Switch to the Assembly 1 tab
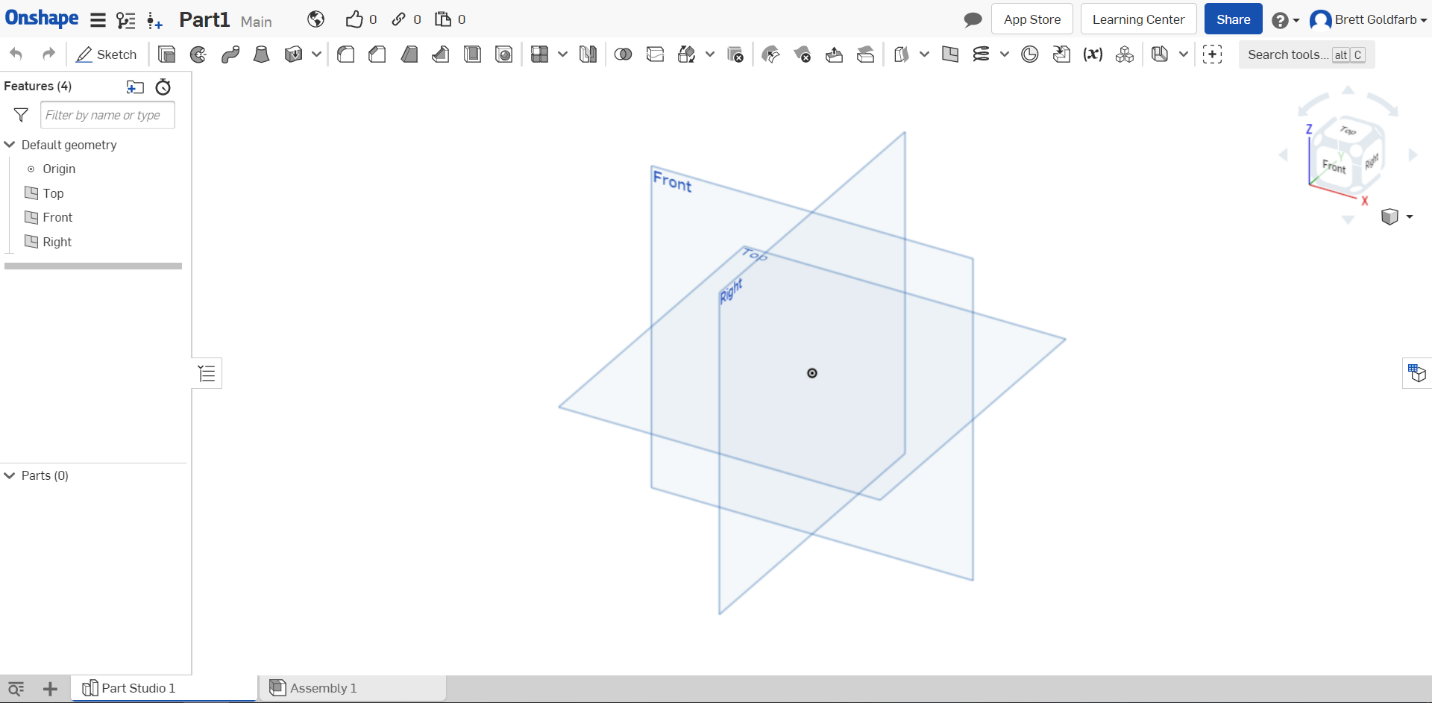Screen dimensions: 1432x703 coord(322,688)
